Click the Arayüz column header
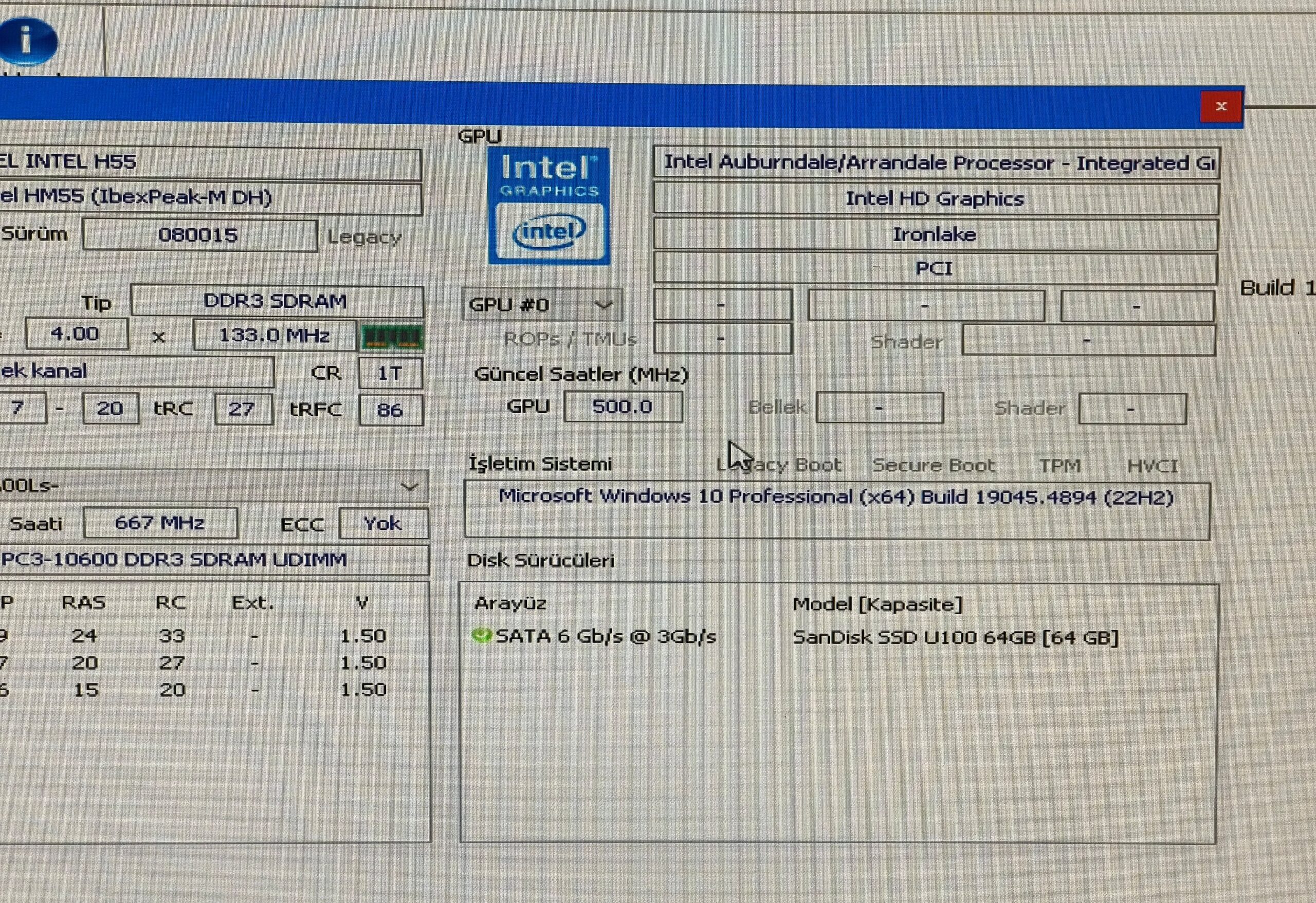Image resolution: width=1316 pixels, height=903 pixels. 510,603
